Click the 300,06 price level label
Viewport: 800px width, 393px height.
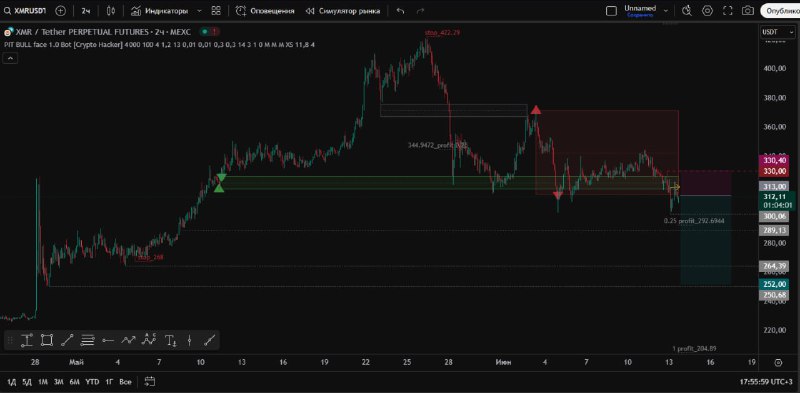pos(774,216)
